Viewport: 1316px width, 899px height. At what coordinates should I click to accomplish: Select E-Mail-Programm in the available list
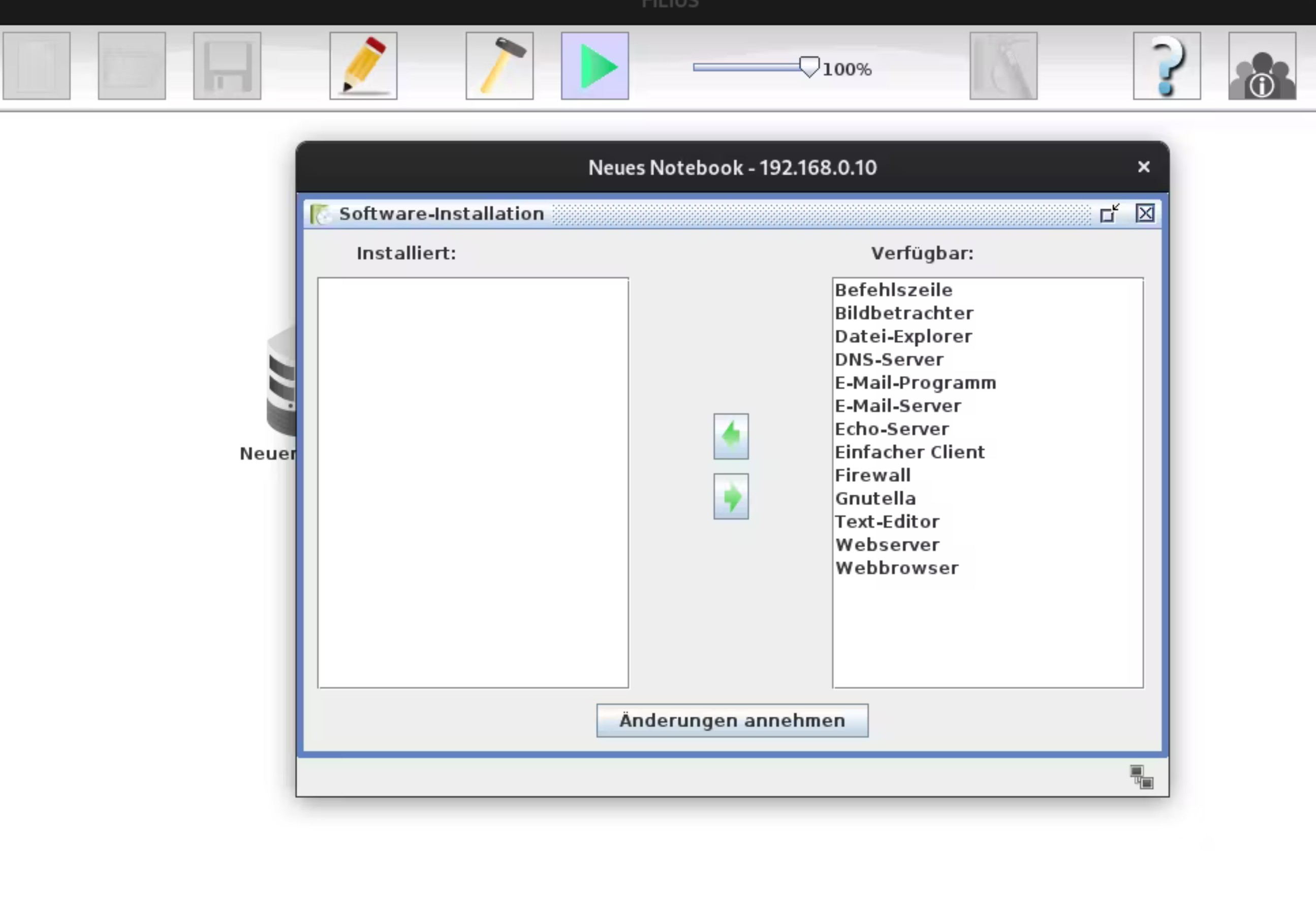[988, 382]
